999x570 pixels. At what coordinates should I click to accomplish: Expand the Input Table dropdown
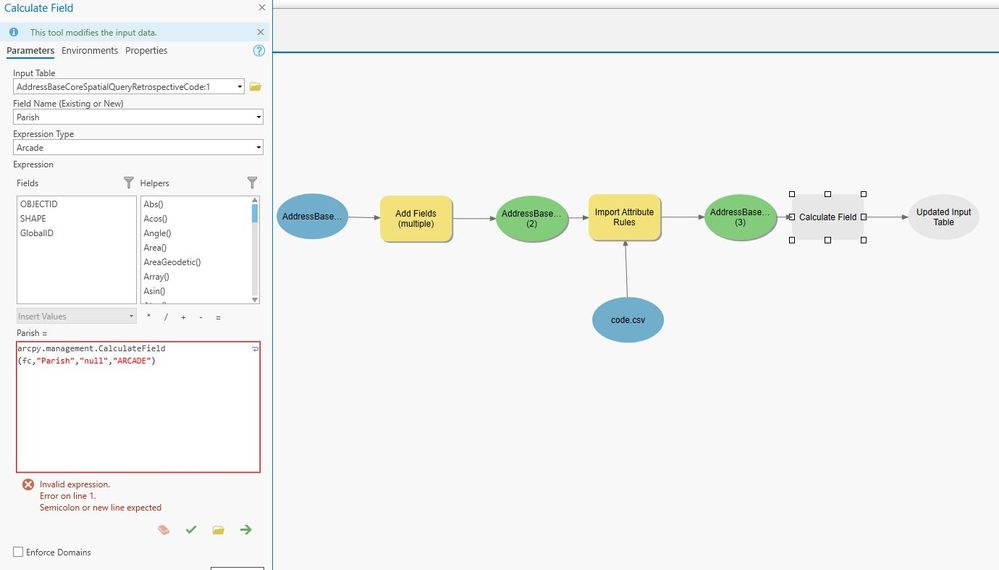pos(240,87)
